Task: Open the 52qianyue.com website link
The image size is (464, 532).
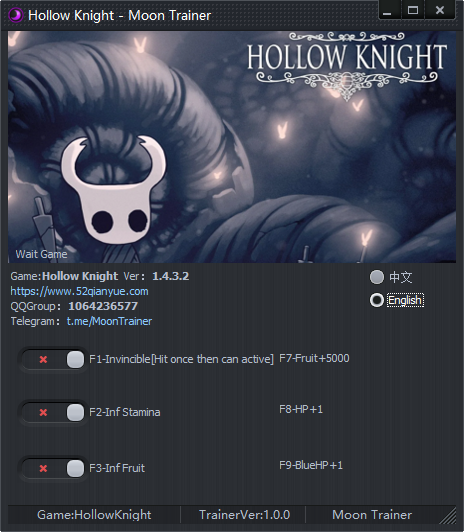Action: point(79,291)
